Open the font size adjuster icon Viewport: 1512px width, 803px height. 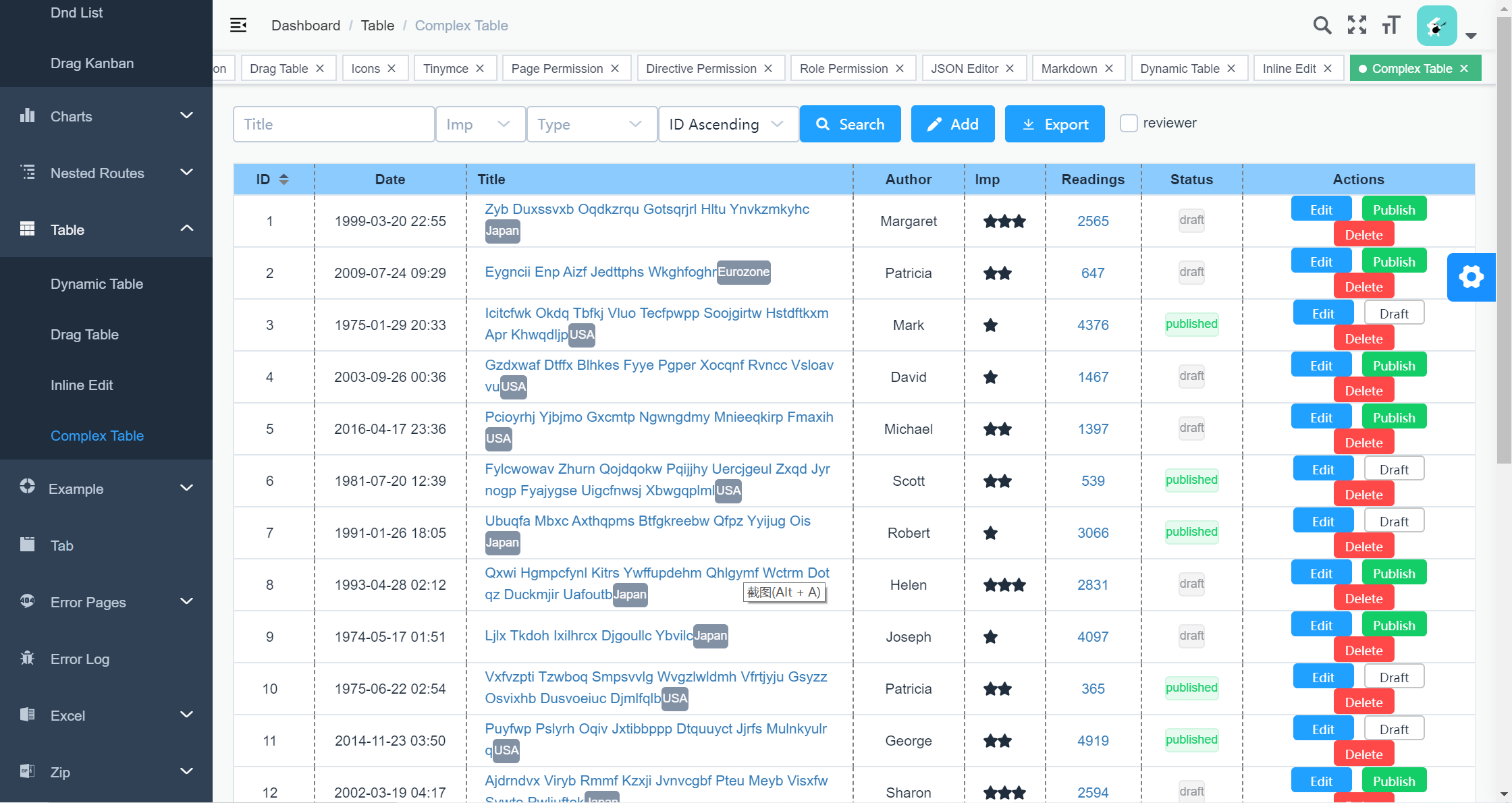click(x=1390, y=25)
